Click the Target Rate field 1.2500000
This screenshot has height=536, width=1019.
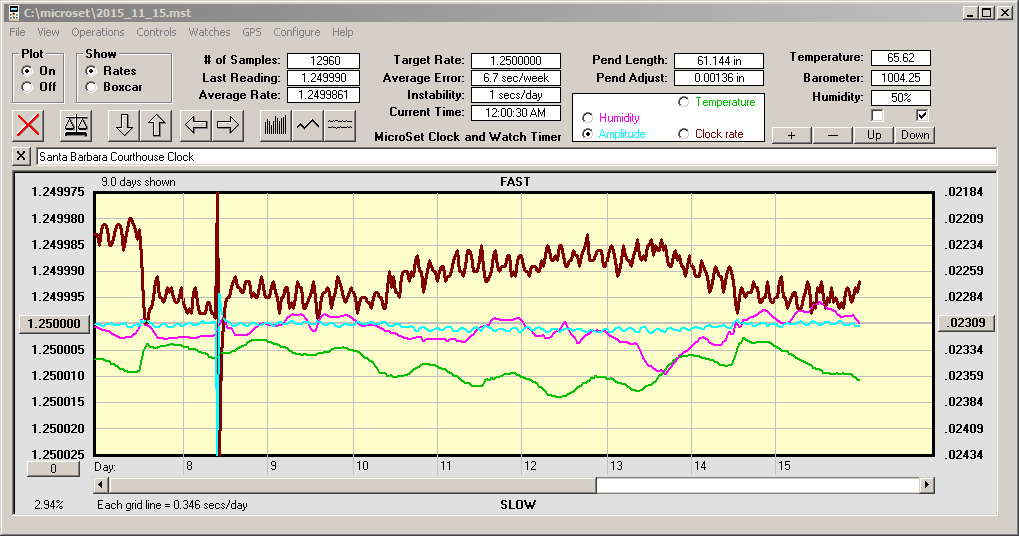tap(516, 61)
